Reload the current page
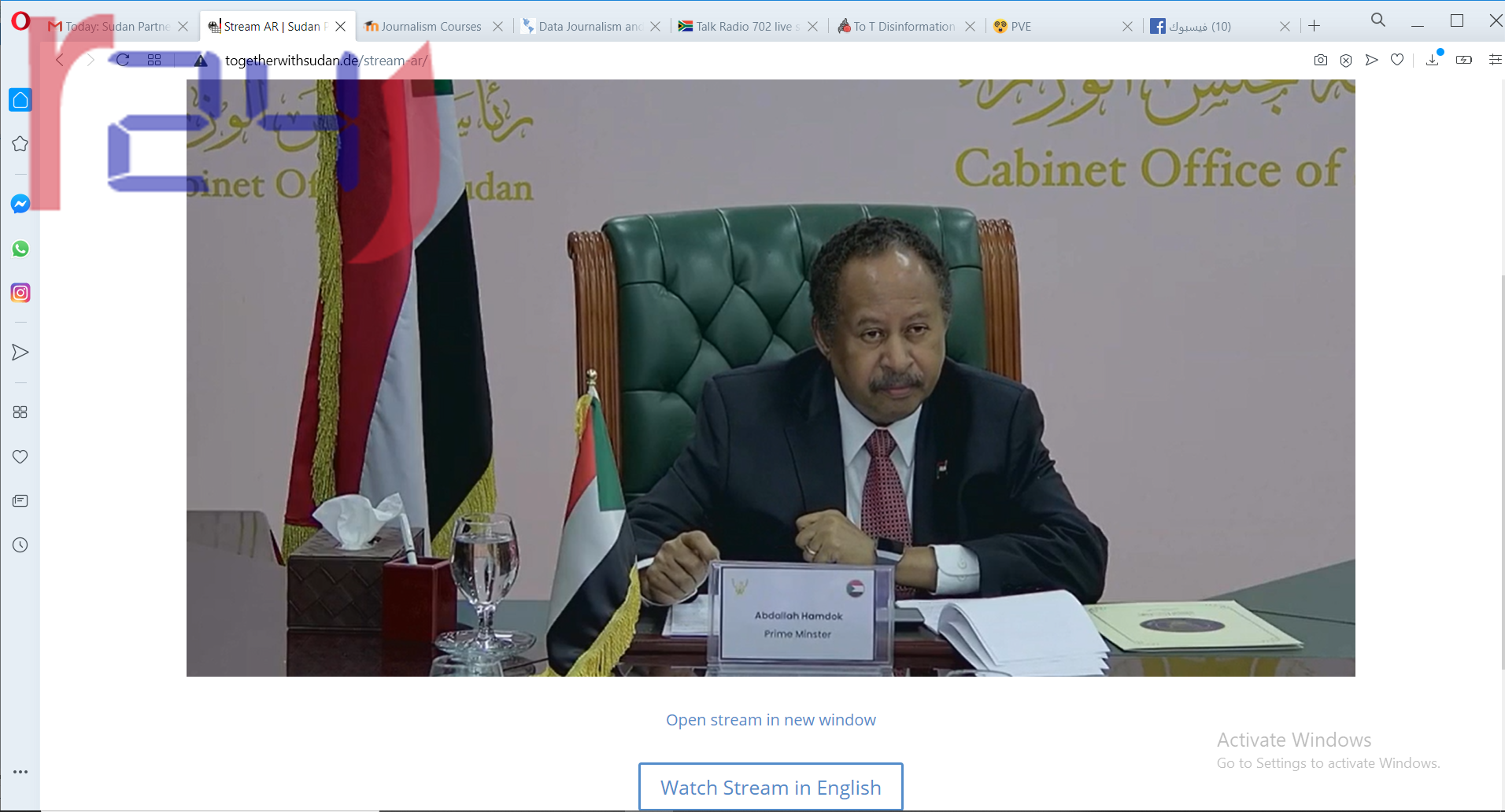1505x812 pixels. [123, 61]
